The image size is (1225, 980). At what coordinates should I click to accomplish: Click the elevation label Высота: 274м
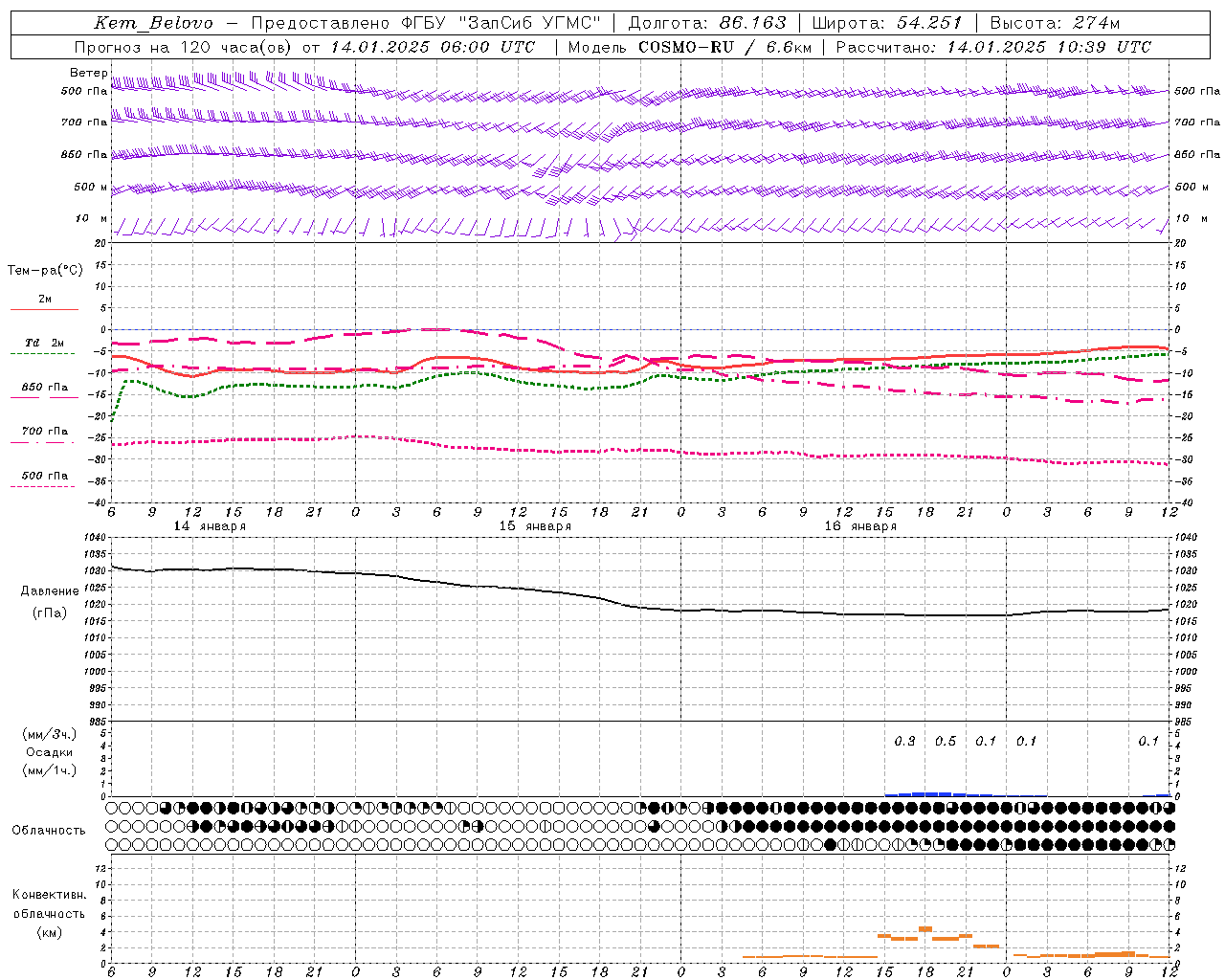point(1055,23)
